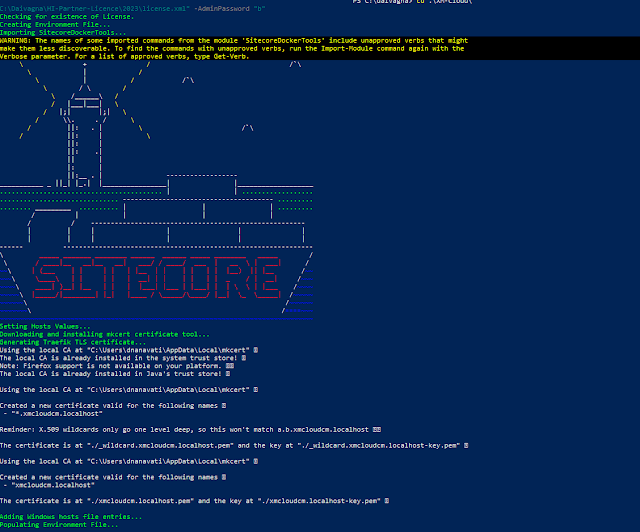Click the warning line starting 'WARNING: The names of some imported'
Viewport: 640px width, 532px height.
234,40
